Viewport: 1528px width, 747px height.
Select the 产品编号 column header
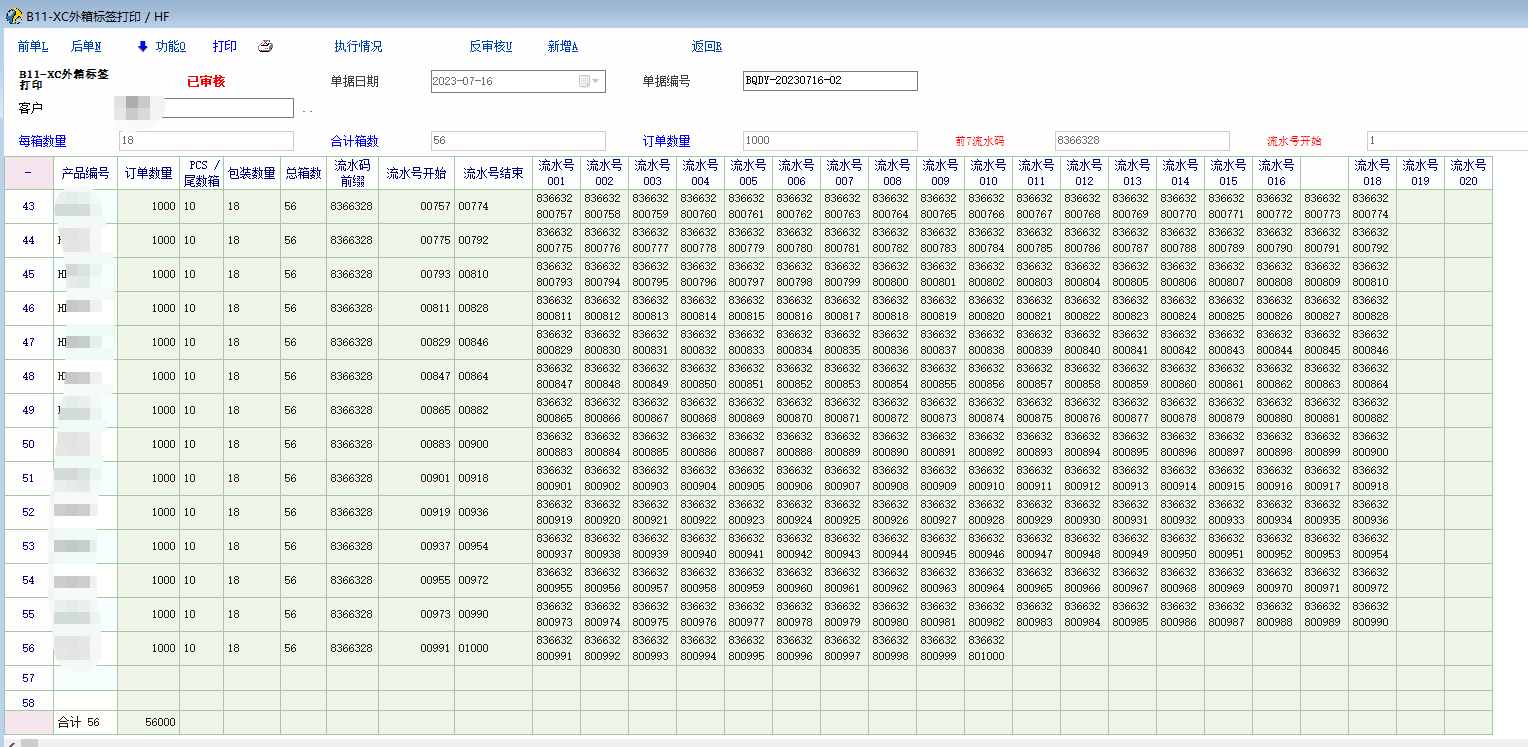tap(85, 173)
